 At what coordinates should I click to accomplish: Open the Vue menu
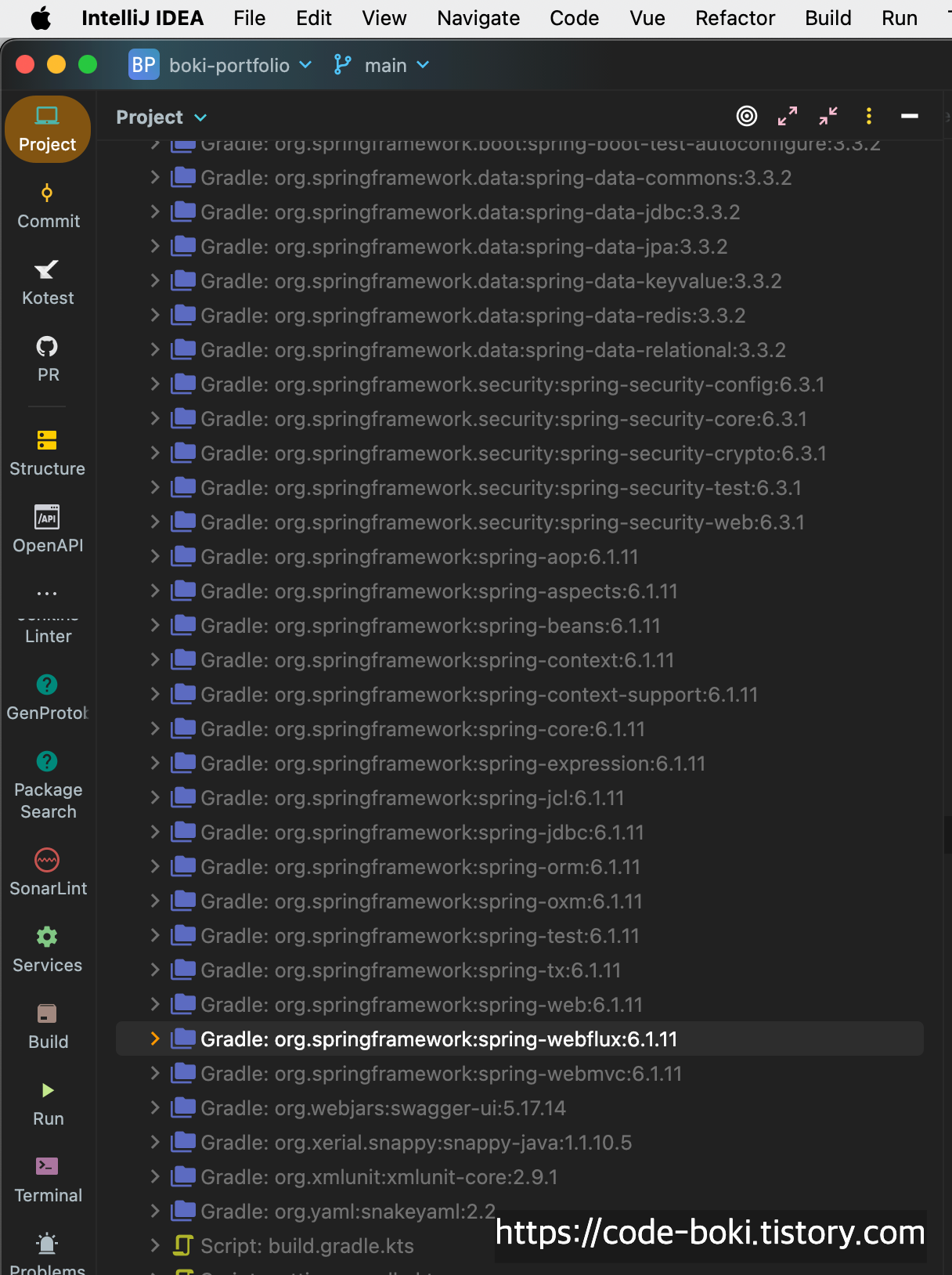(x=647, y=18)
